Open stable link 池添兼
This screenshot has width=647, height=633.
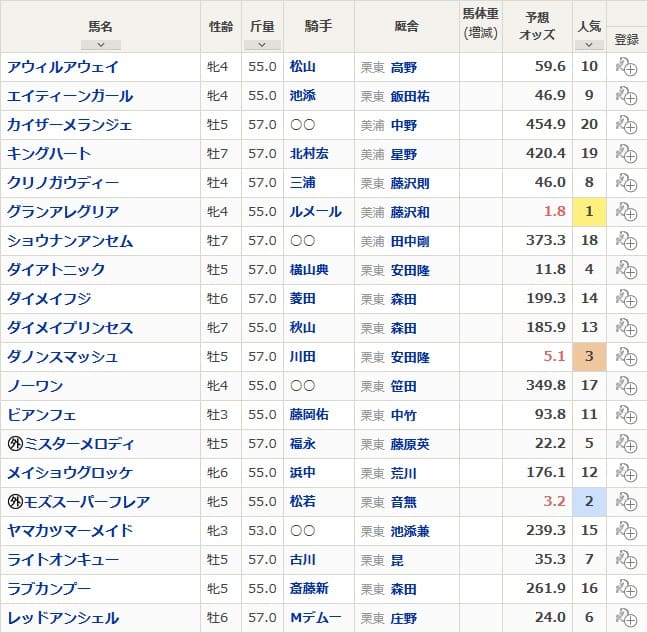pyautogui.click(x=410, y=531)
